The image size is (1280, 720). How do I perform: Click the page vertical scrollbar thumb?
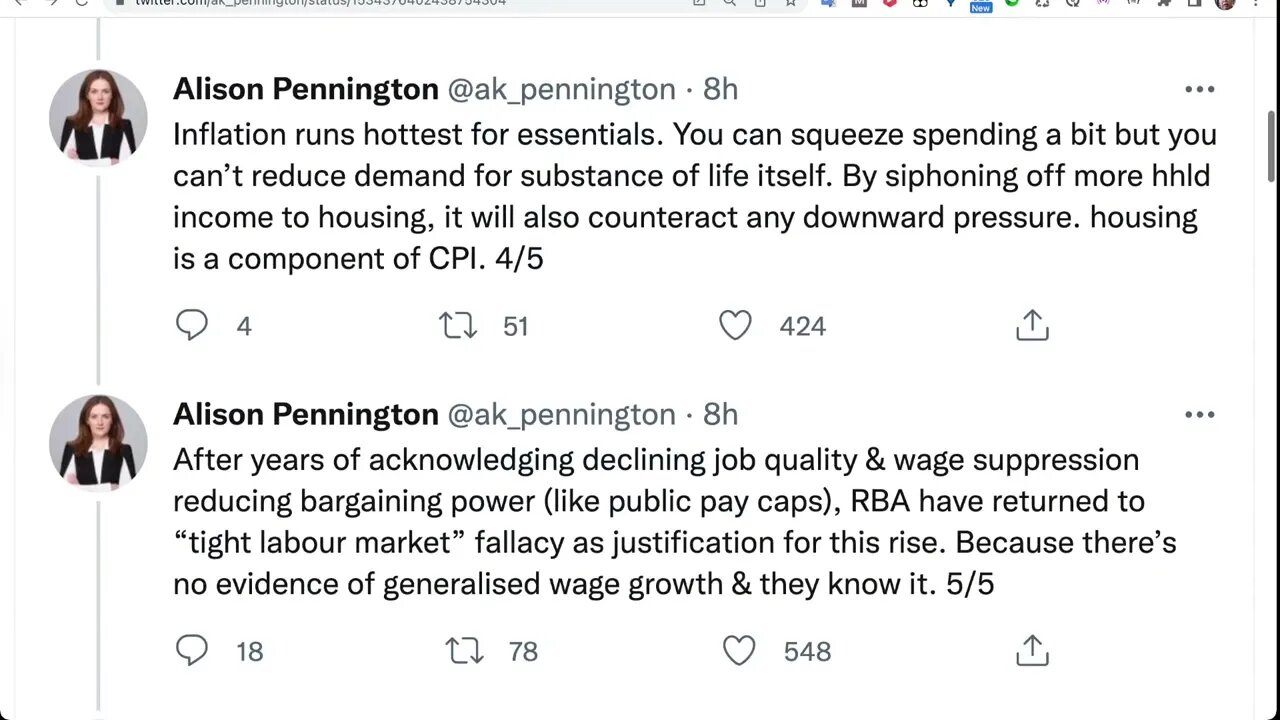tap(1271, 145)
